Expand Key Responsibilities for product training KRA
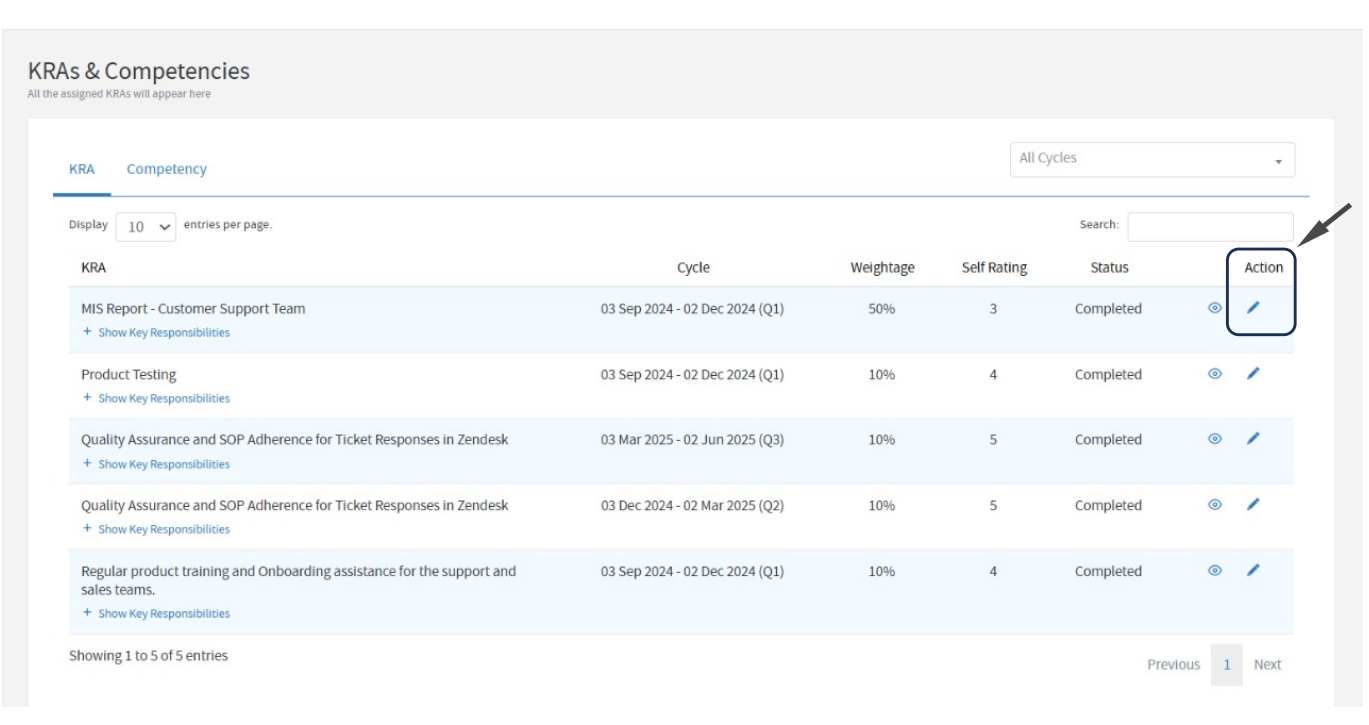This screenshot has height=725, width=1369. click(x=163, y=614)
